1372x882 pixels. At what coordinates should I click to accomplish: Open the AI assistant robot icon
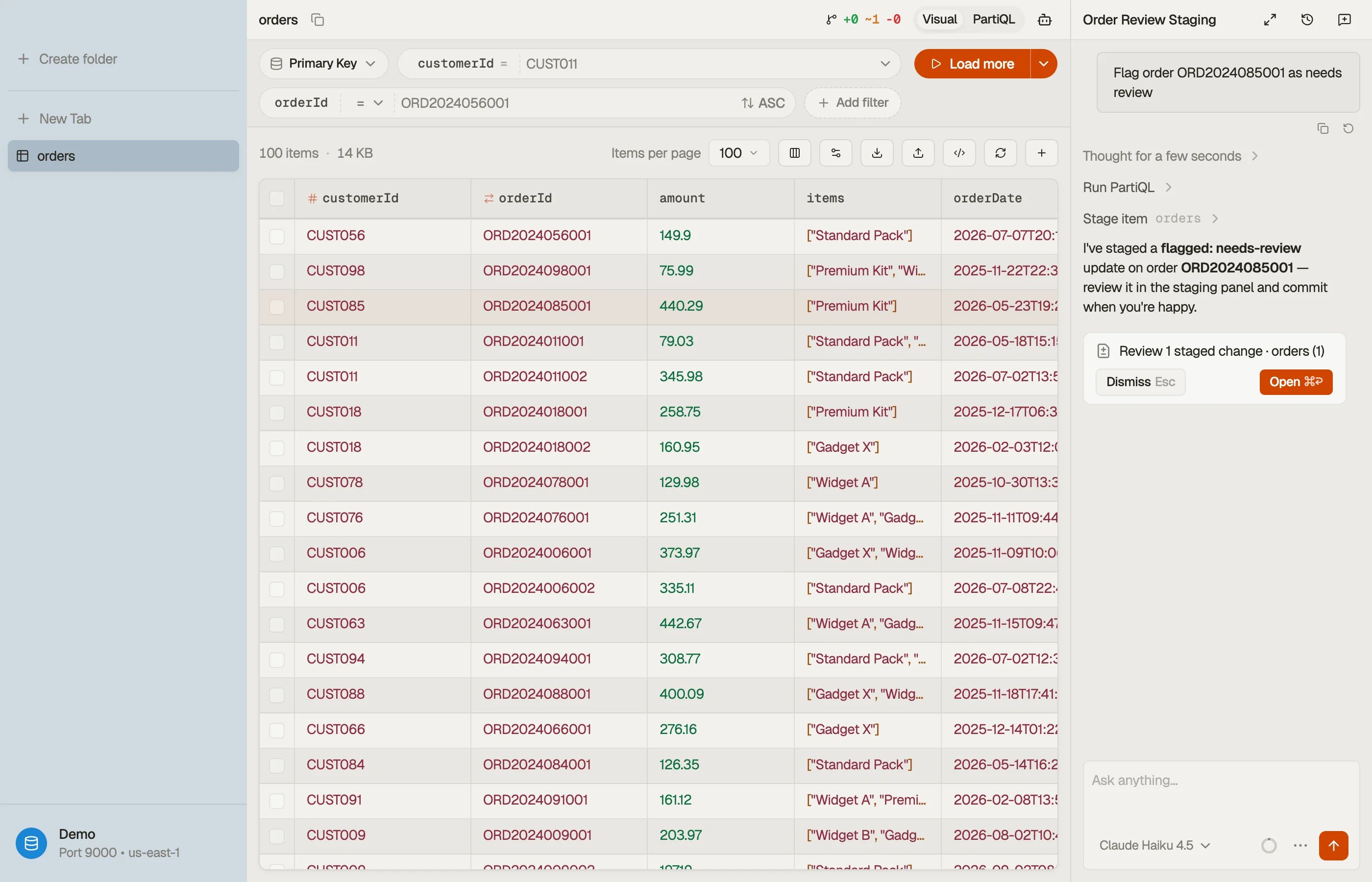click(1045, 20)
